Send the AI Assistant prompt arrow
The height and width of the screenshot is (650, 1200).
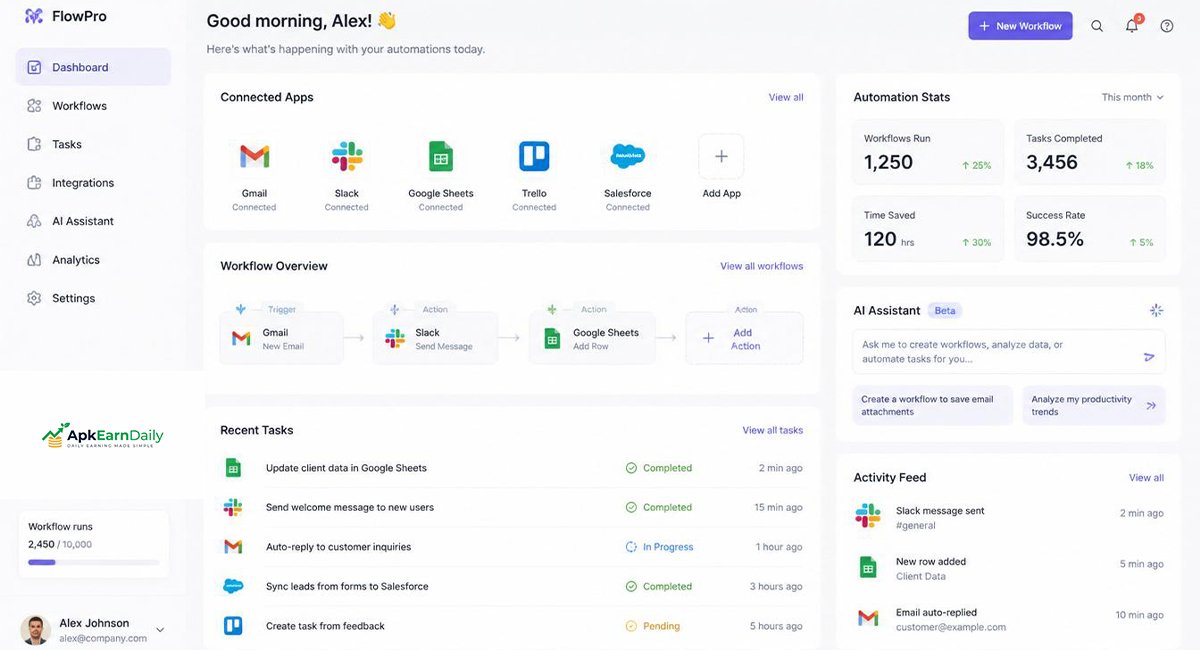coord(1149,357)
